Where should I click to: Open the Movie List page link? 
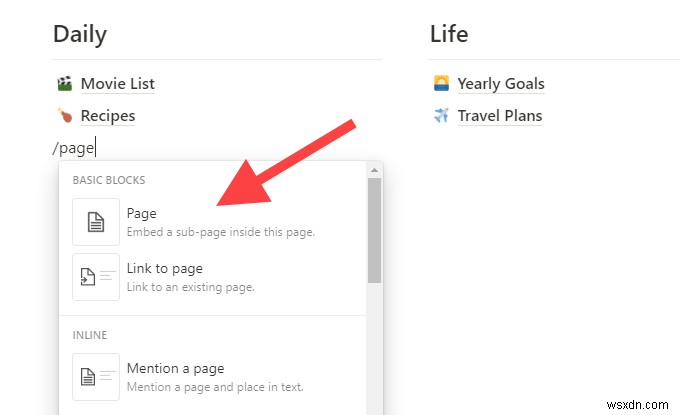tap(117, 84)
